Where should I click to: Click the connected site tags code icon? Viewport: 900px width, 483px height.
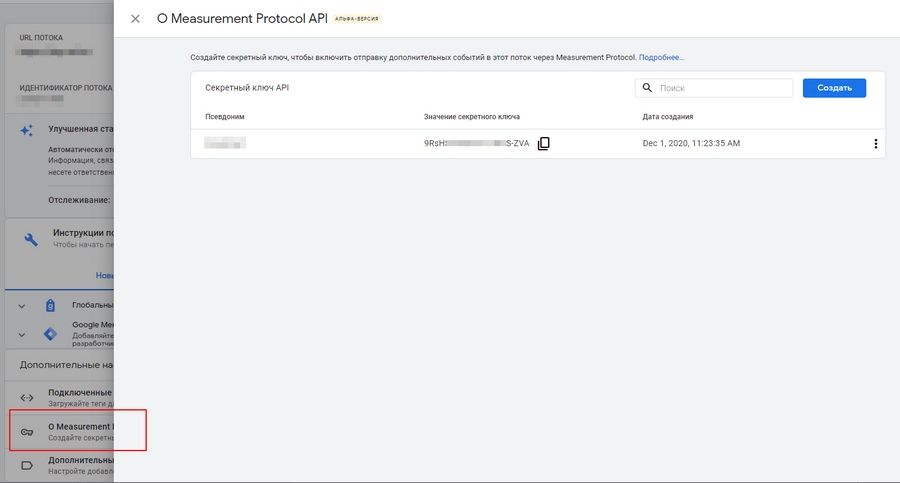(27, 397)
